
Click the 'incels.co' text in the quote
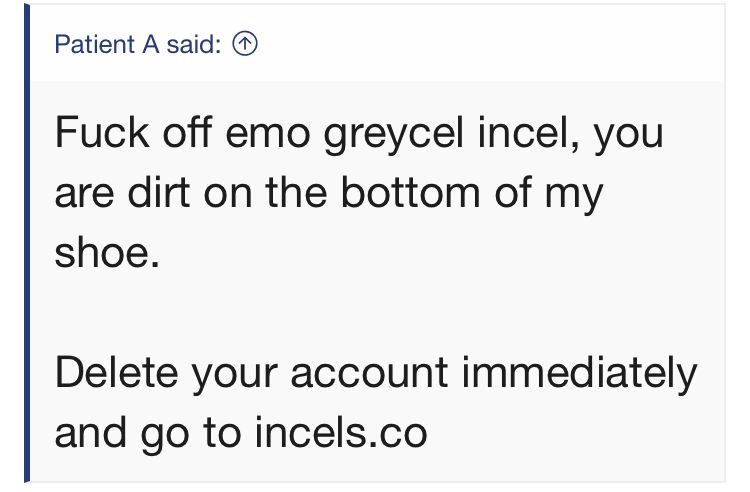341,433
